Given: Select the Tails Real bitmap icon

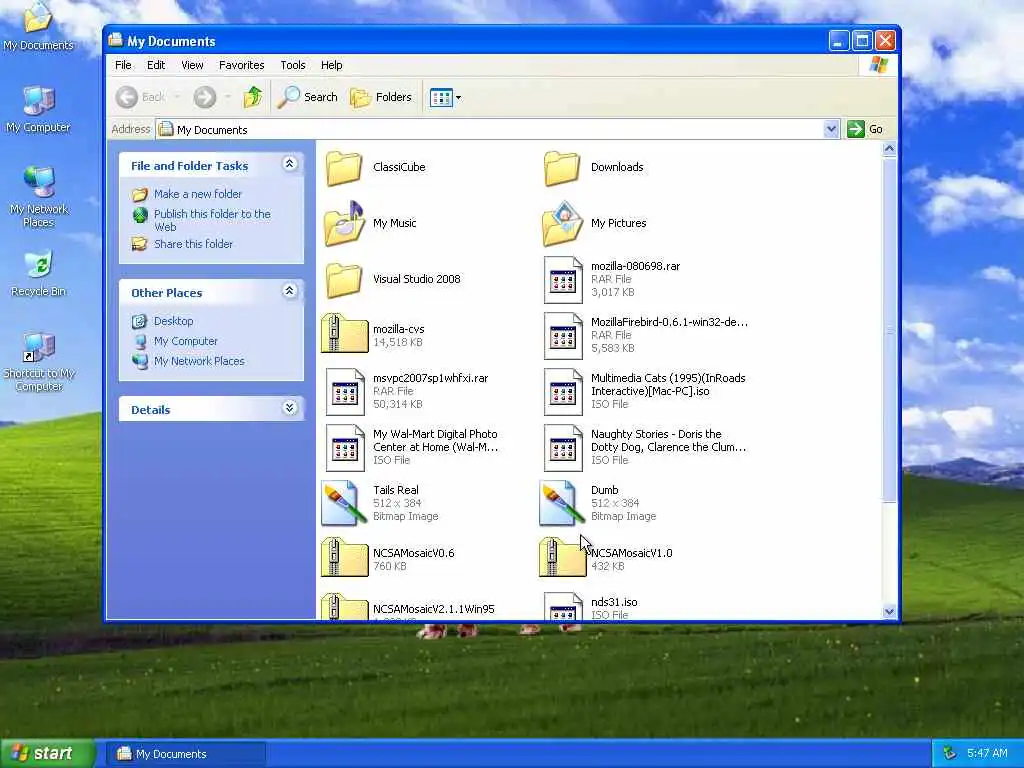Looking at the screenshot, I should [x=344, y=503].
